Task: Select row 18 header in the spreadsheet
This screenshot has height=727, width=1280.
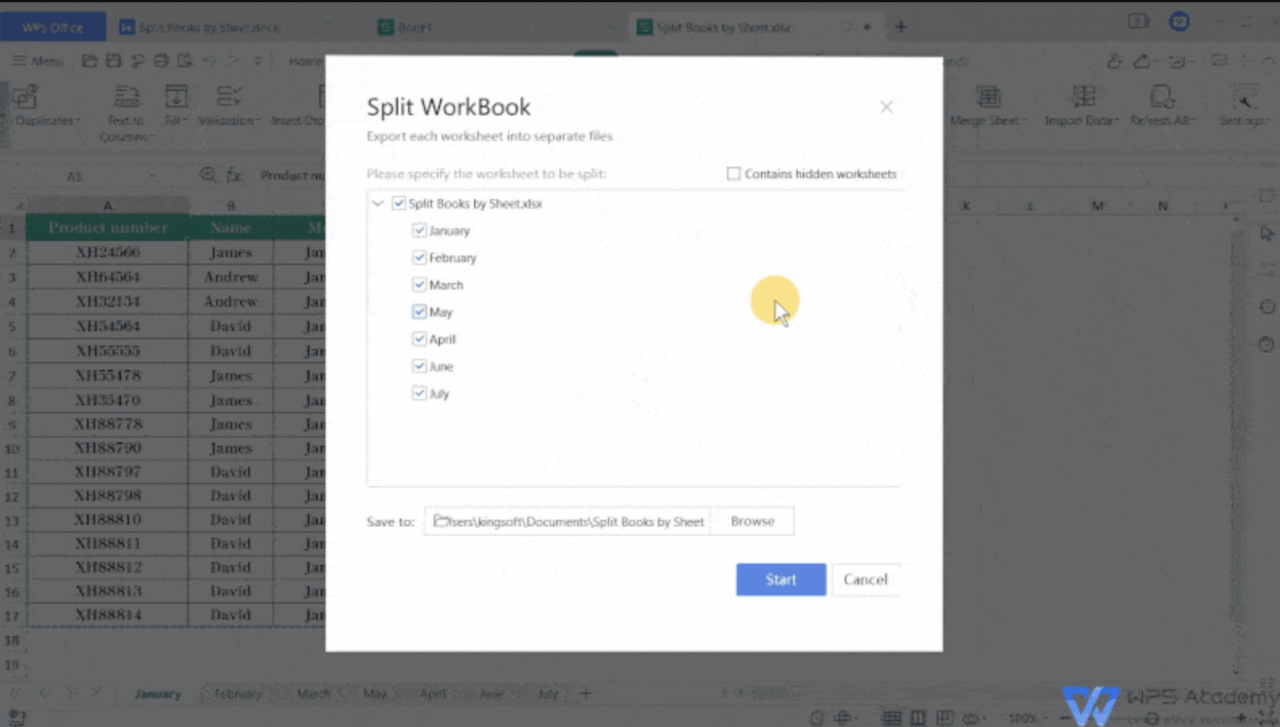Action: [13, 640]
